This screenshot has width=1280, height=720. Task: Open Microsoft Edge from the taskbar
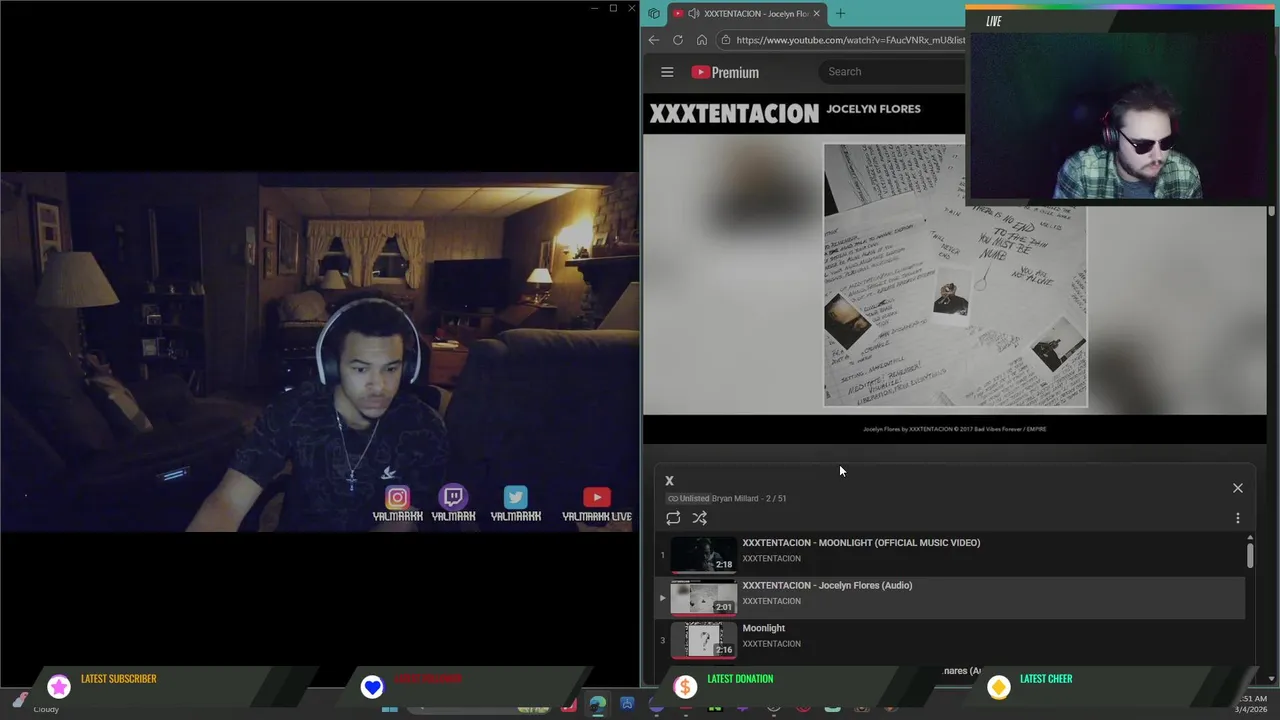pyautogui.click(x=597, y=705)
